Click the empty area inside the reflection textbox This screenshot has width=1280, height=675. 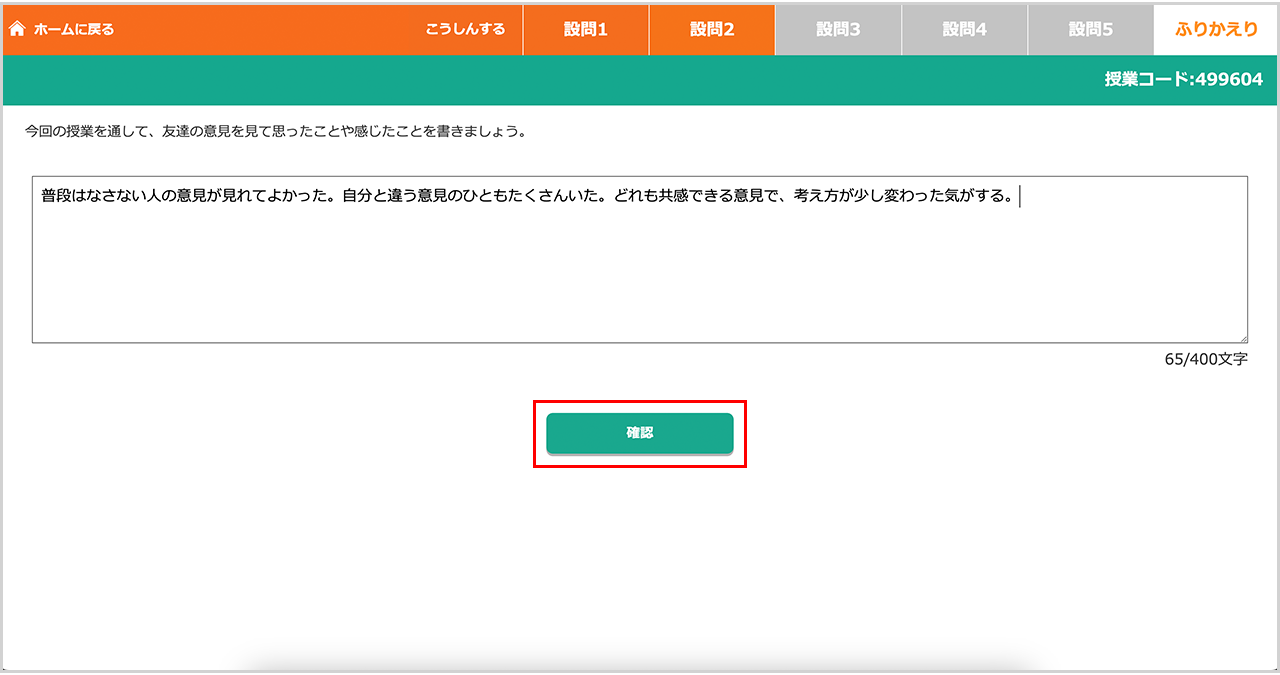640,280
